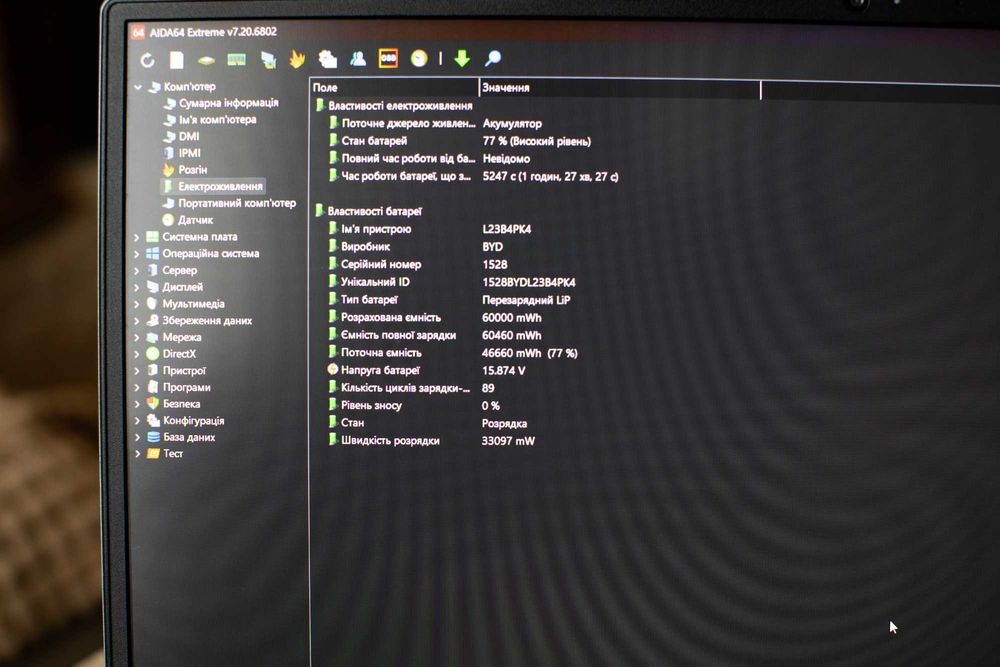The image size is (1000, 667).
Task: Click the 46660 mWh current capacity value
Action: tap(529, 353)
